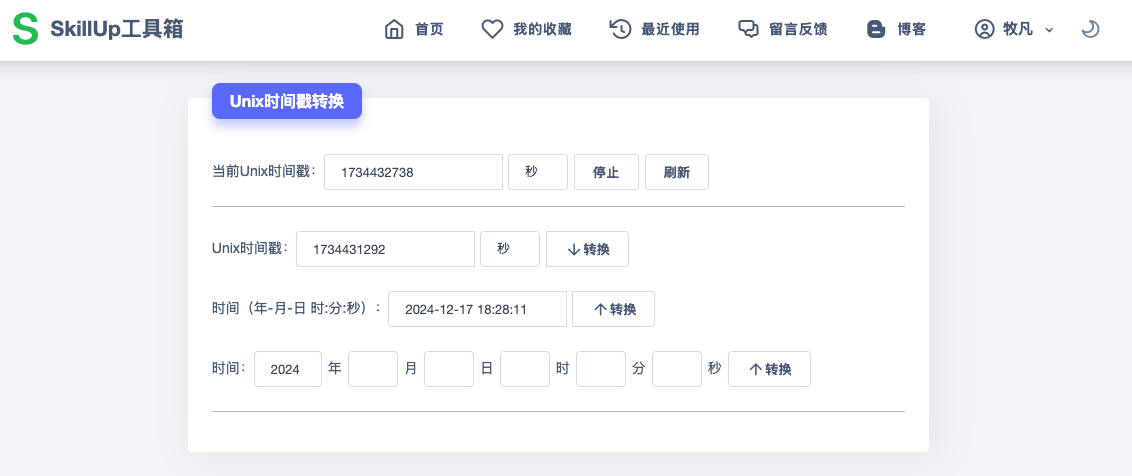Click the 停止 button
The height and width of the screenshot is (476, 1132).
click(606, 172)
